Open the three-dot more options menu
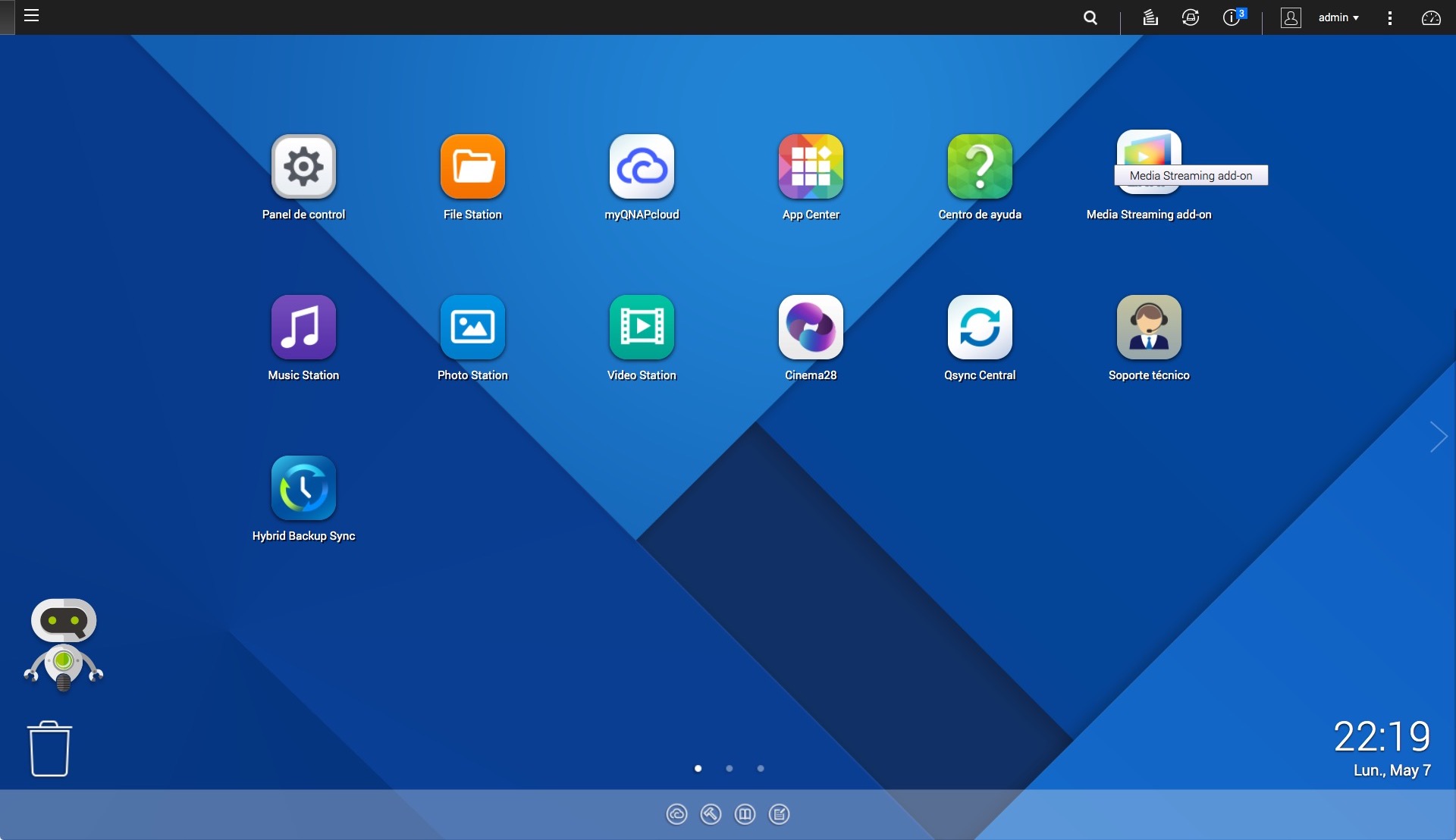The image size is (1456, 840). [1389, 17]
